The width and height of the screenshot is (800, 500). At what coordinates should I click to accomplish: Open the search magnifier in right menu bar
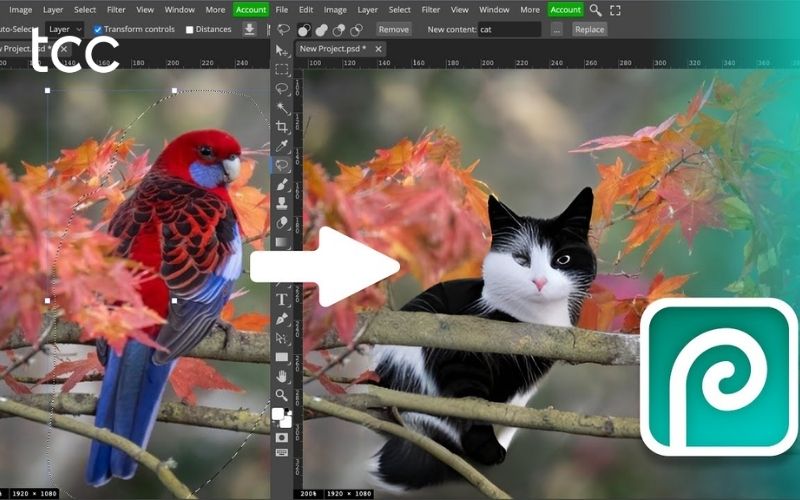(x=595, y=10)
